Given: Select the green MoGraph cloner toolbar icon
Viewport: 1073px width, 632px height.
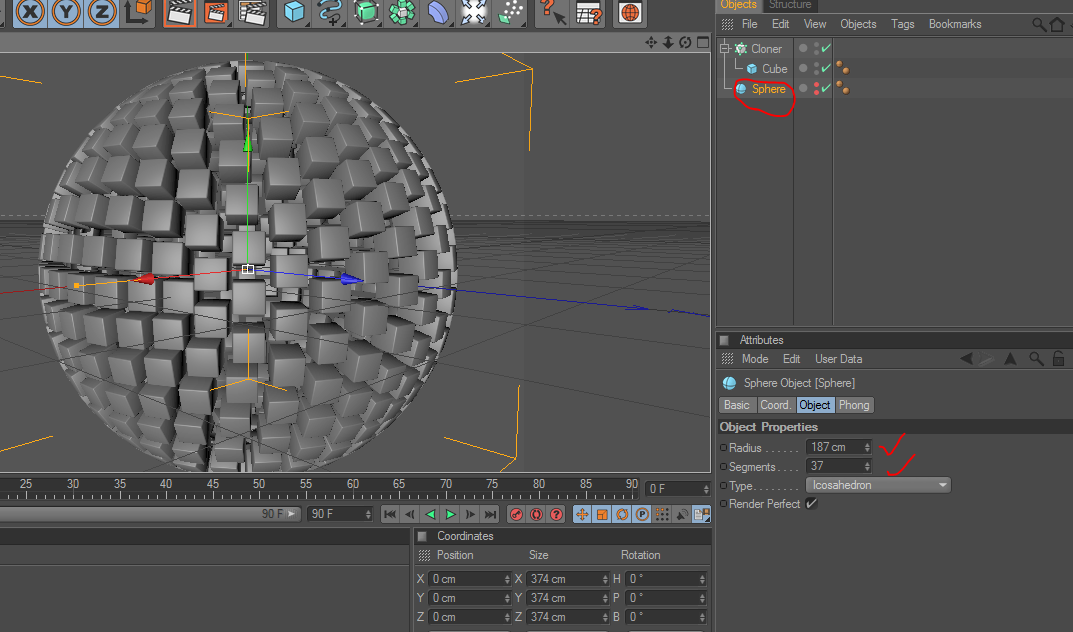Looking at the screenshot, I should 402,12.
